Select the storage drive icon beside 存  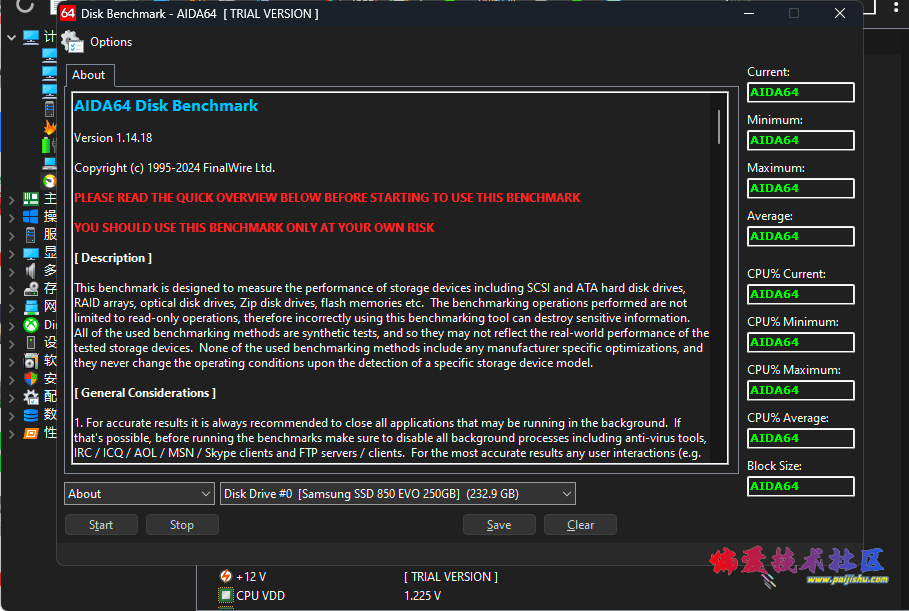(31, 289)
